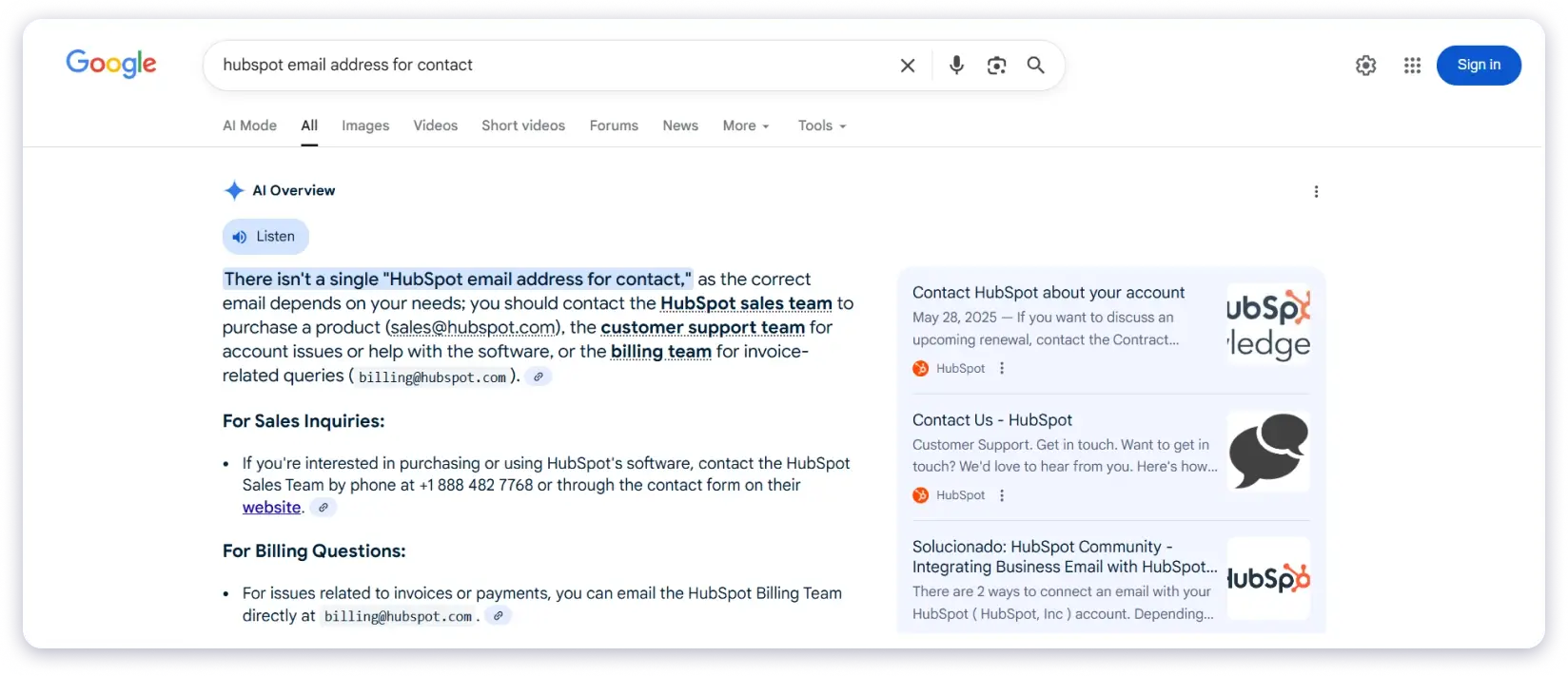Start voice search with the microphone icon
This screenshot has height=676, width=1568.
[956, 65]
